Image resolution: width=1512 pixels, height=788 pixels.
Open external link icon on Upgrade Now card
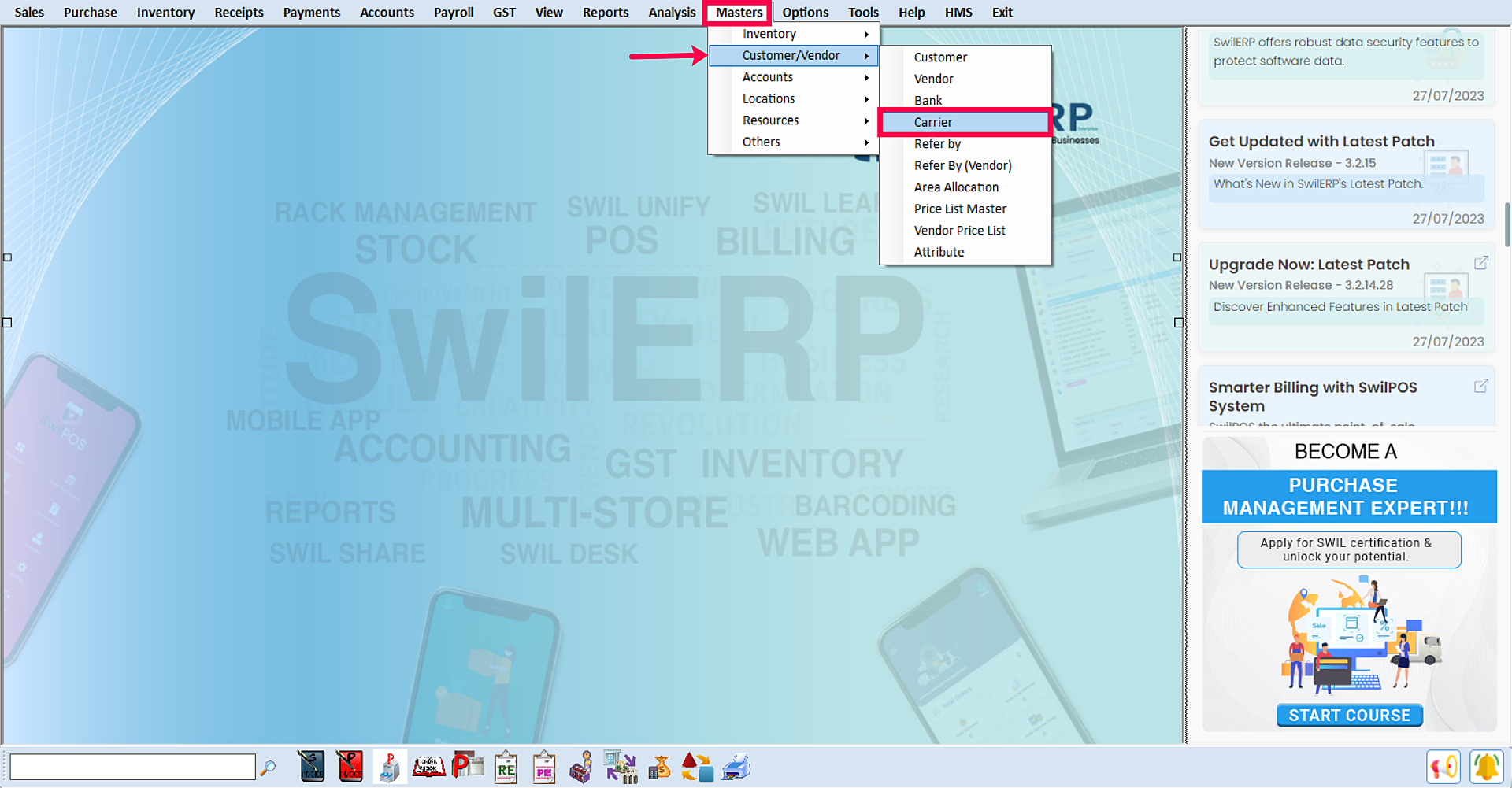coord(1480,263)
